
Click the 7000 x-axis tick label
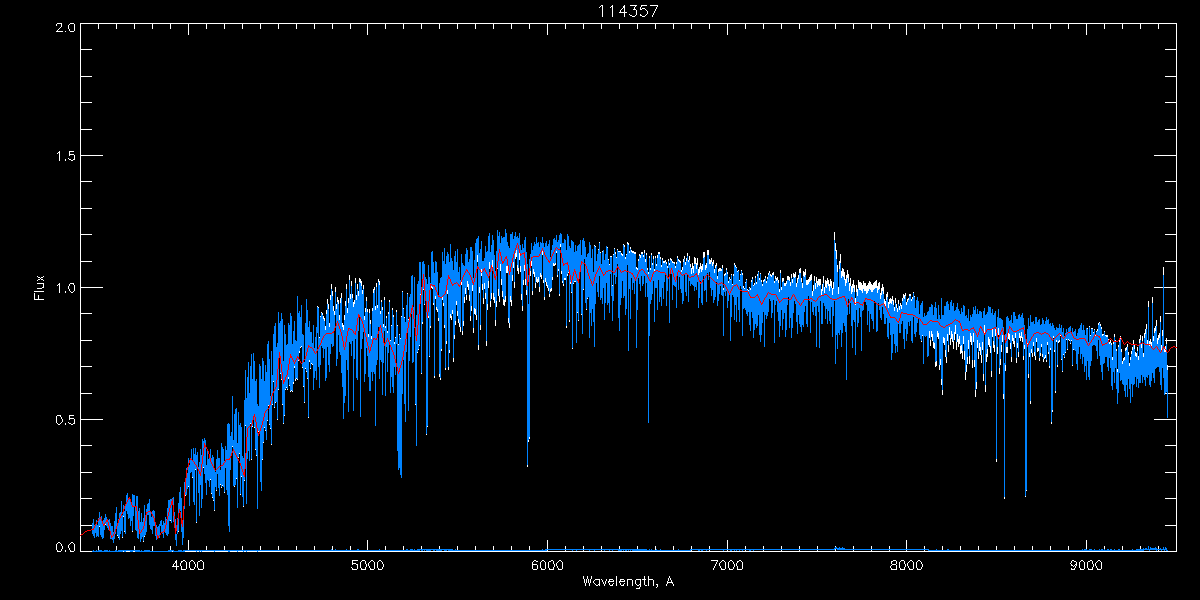tap(727, 565)
